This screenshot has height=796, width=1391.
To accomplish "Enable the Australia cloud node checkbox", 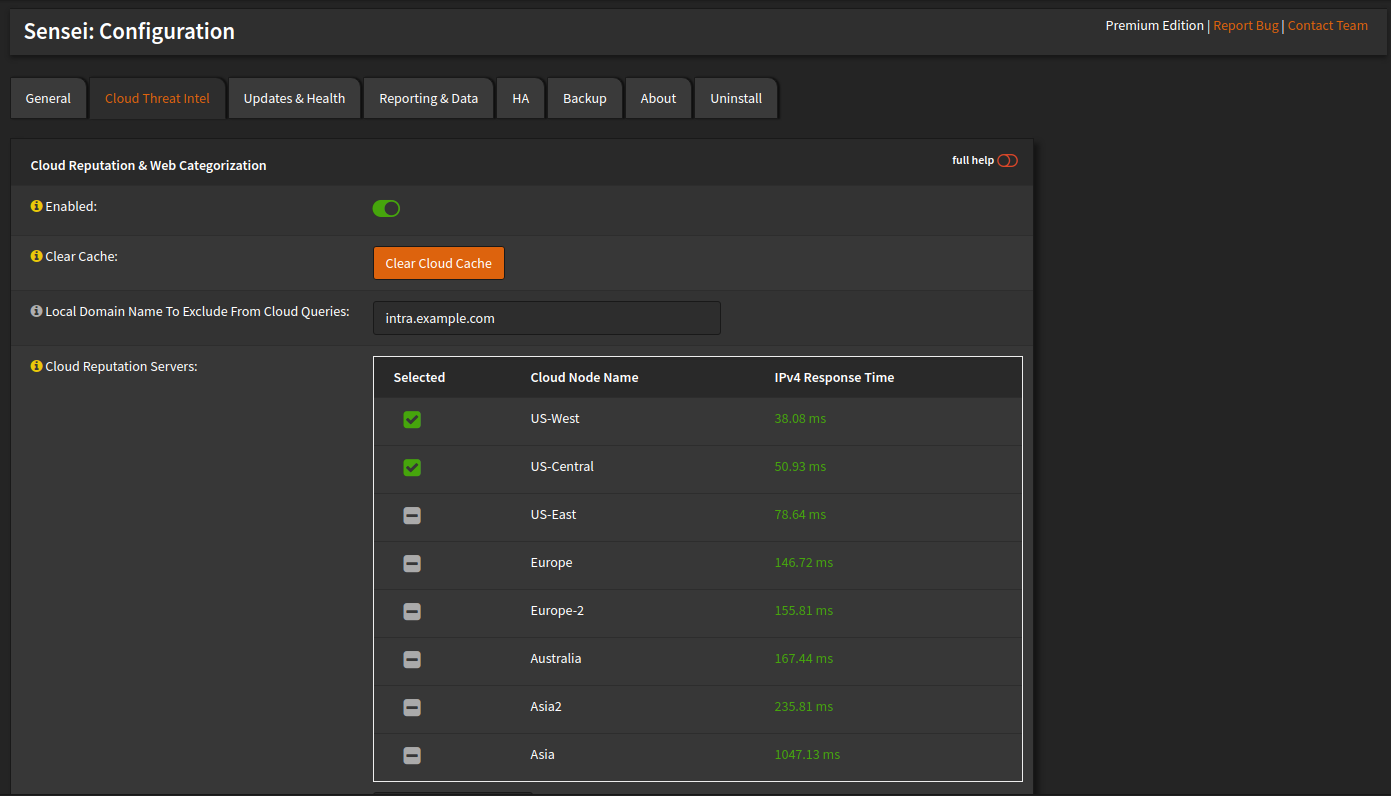I will [x=412, y=660].
